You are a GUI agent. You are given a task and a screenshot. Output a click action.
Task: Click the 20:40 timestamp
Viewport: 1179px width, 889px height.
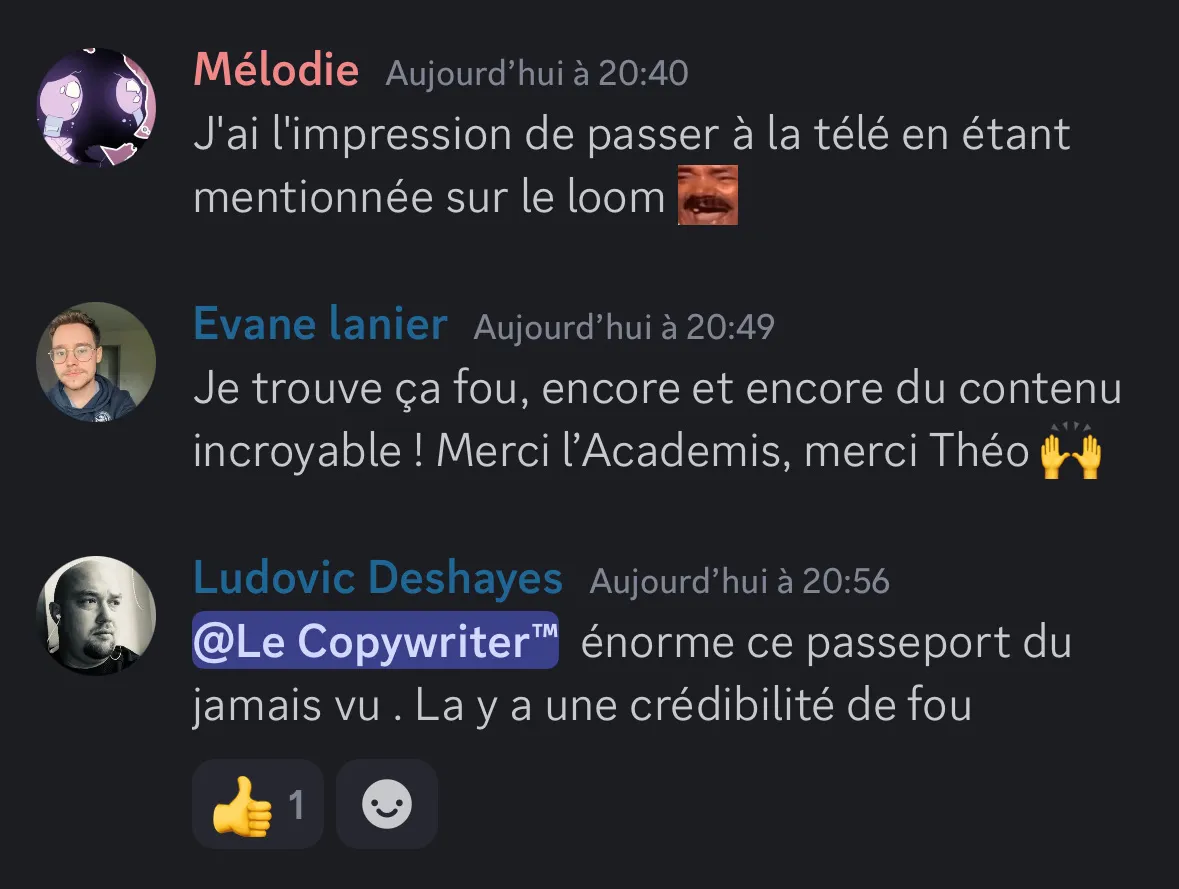coord(537,74)
